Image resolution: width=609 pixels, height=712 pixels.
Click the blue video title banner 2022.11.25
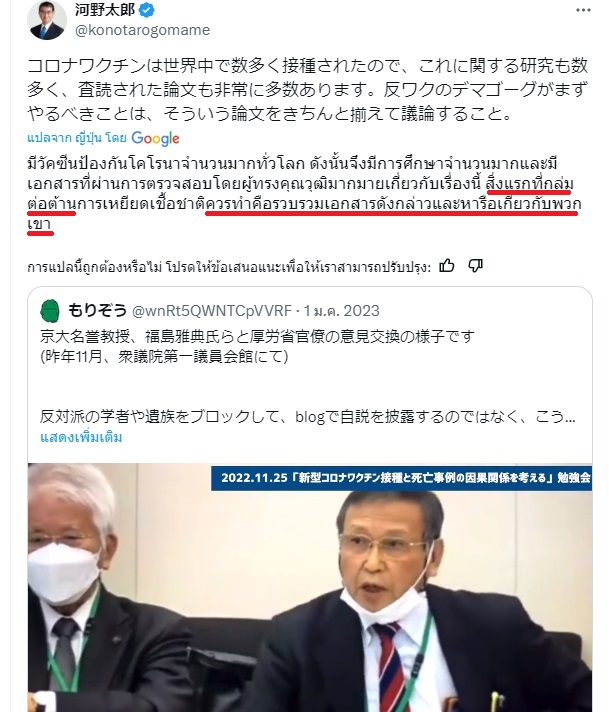[x=401, y=478]
